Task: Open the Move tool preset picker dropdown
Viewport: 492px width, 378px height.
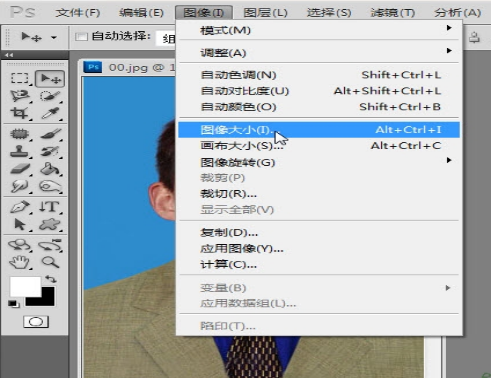Action: coord(54,37)
